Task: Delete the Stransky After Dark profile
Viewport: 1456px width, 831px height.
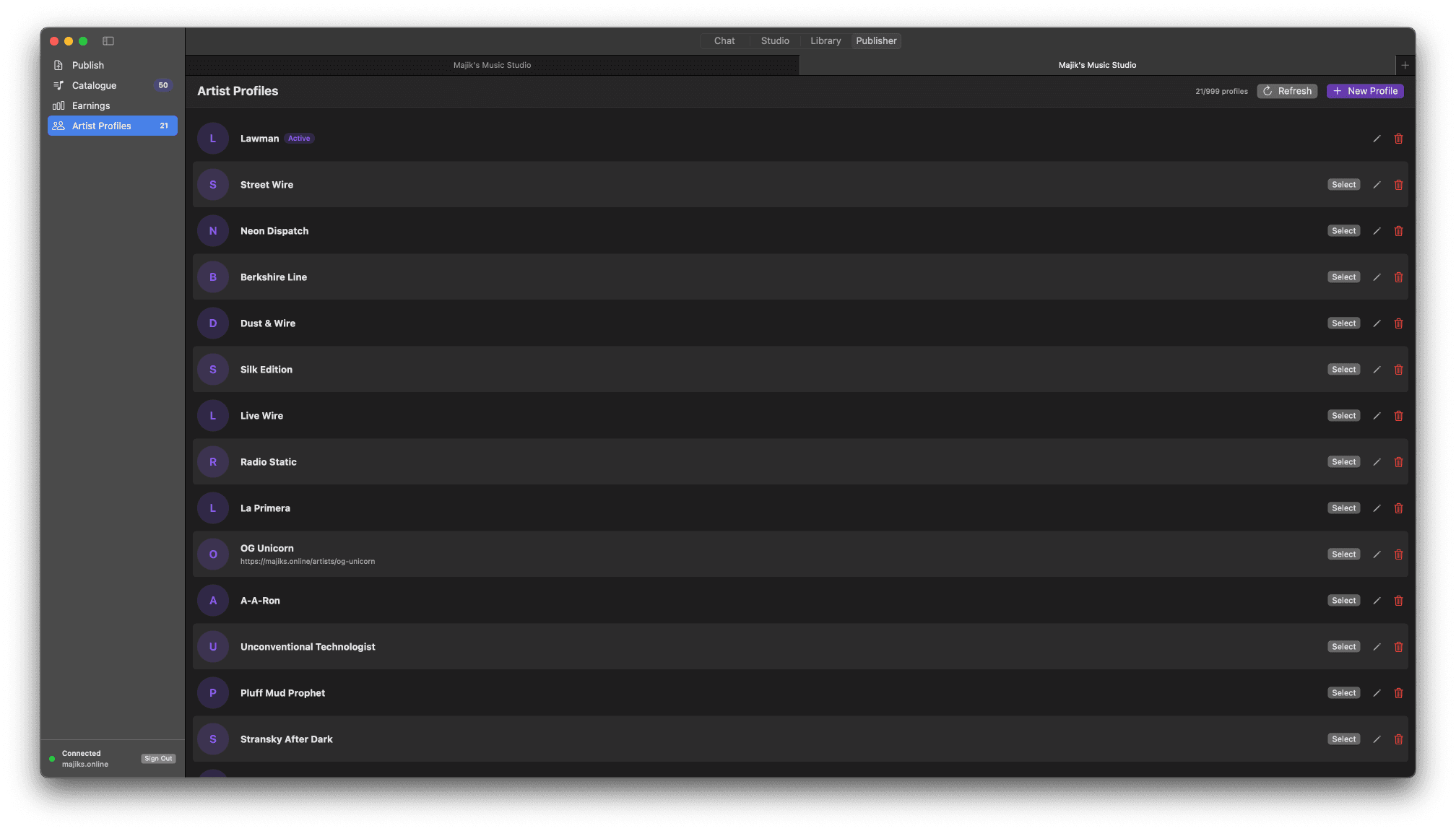Action: (1398, 739)
